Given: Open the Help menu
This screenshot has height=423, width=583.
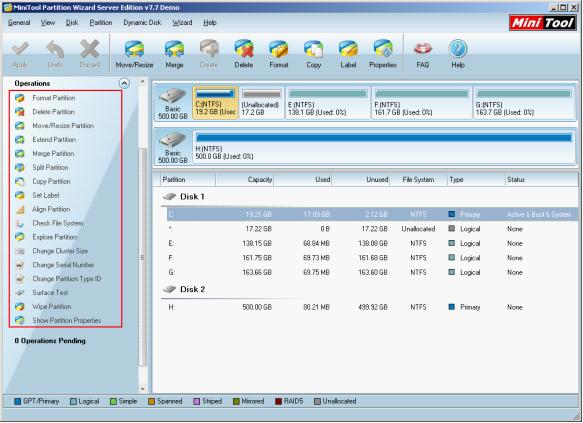Looking at the screenshot, I should click(x=210, y=23).
